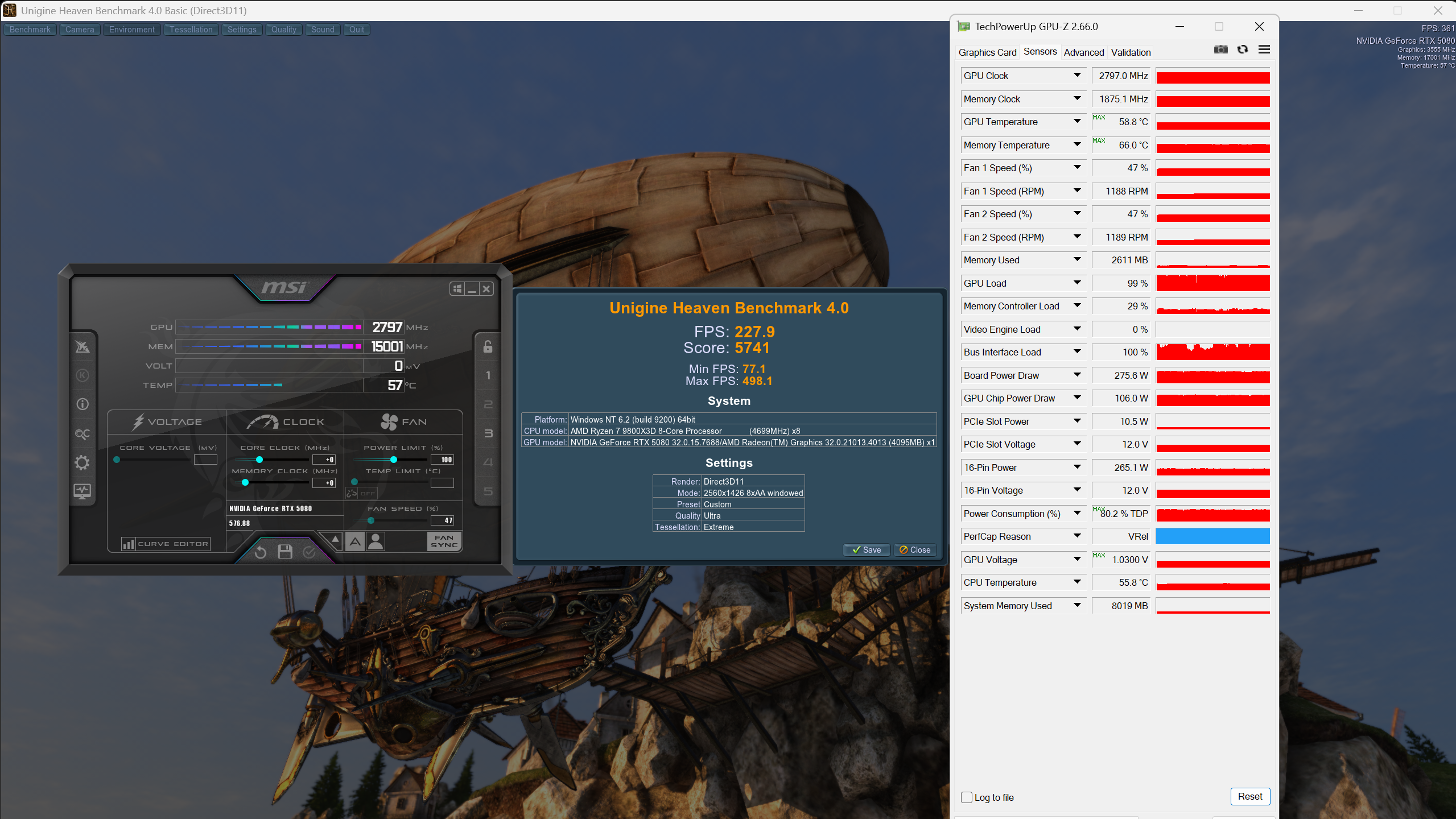The image size is (1456, 819).
Task: Toggle auto fan speed (A) in Afterburner
Action: 355,541
